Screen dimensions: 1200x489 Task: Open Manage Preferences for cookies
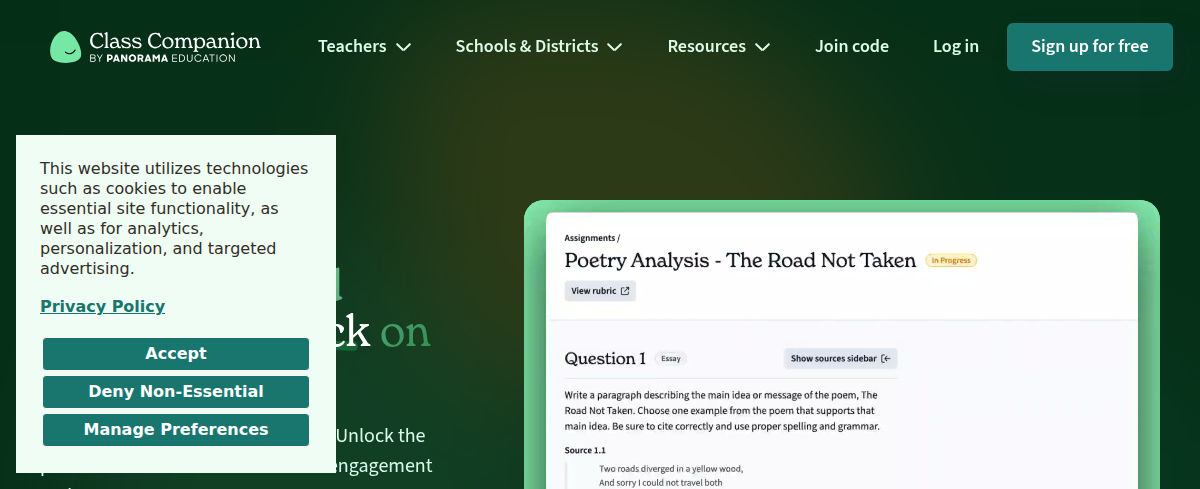point(176,430)
